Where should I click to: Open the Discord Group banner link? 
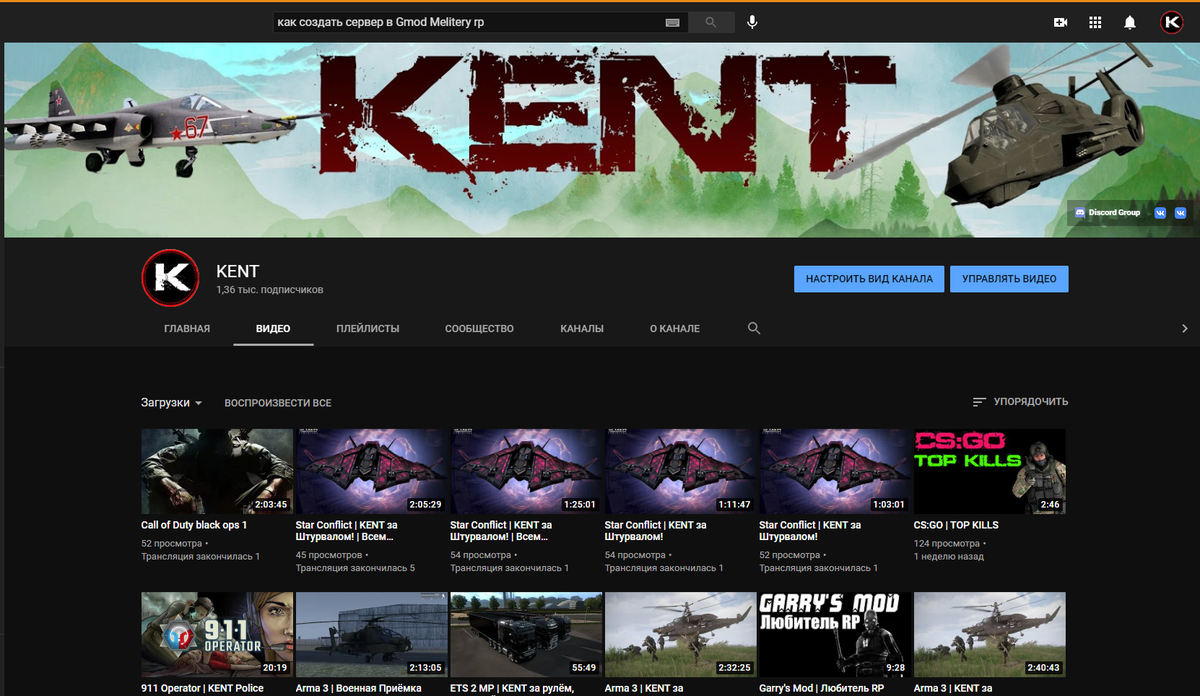(1108, 212)
